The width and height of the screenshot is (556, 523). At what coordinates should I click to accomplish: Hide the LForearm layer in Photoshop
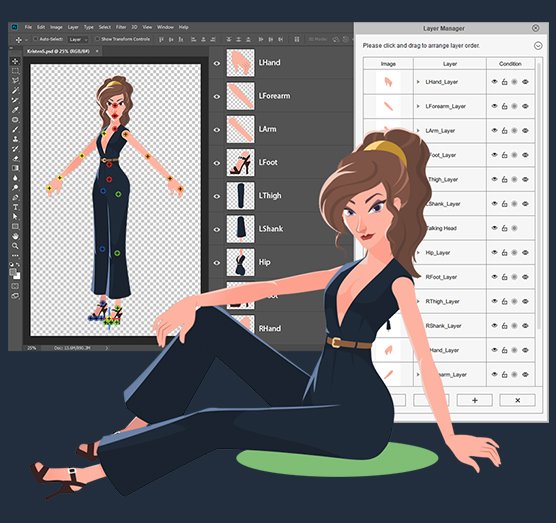click(x=217, y=96)
